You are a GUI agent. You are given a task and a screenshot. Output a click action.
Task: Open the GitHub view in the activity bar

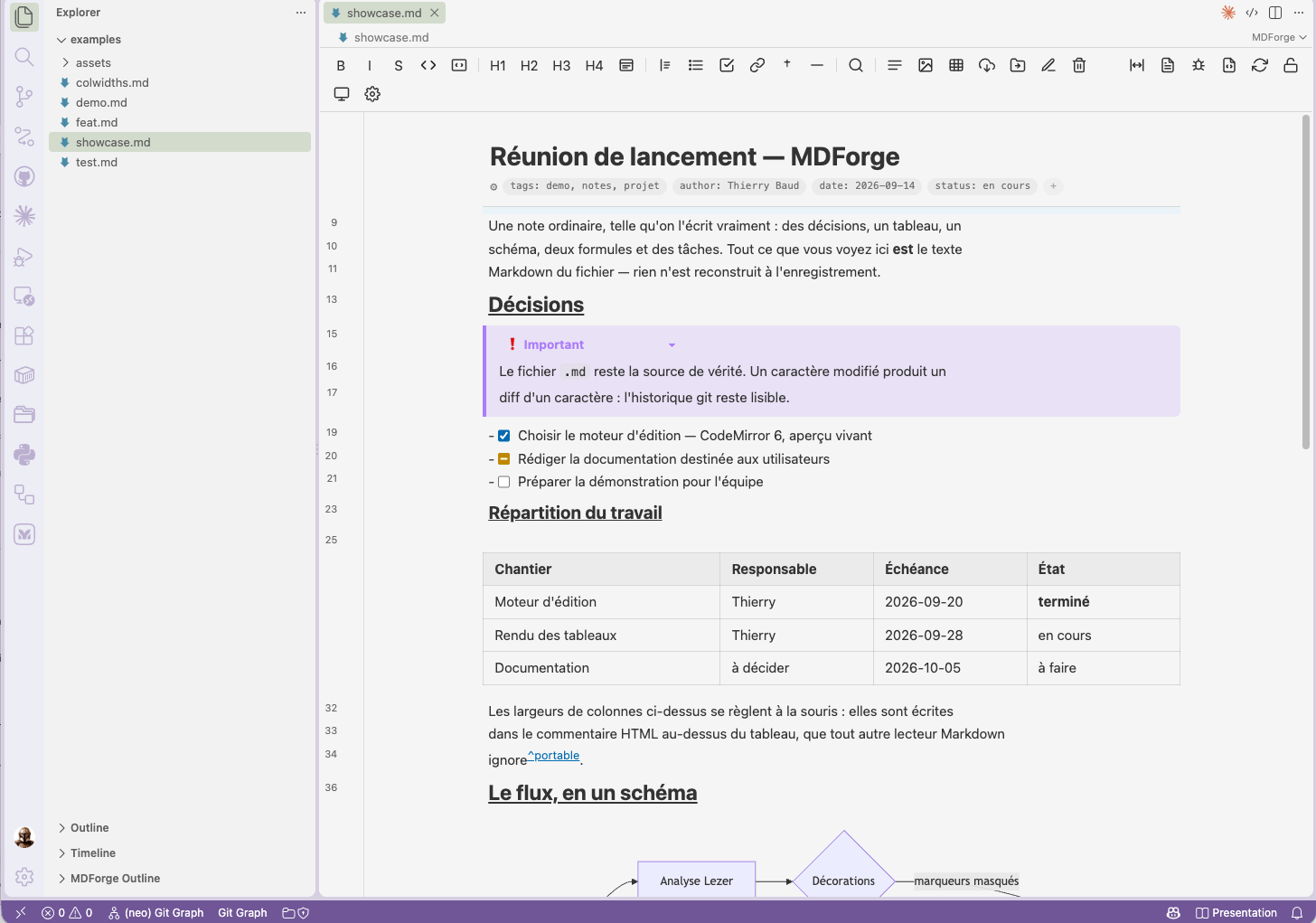pyautogui.click(x=24, y=176)
